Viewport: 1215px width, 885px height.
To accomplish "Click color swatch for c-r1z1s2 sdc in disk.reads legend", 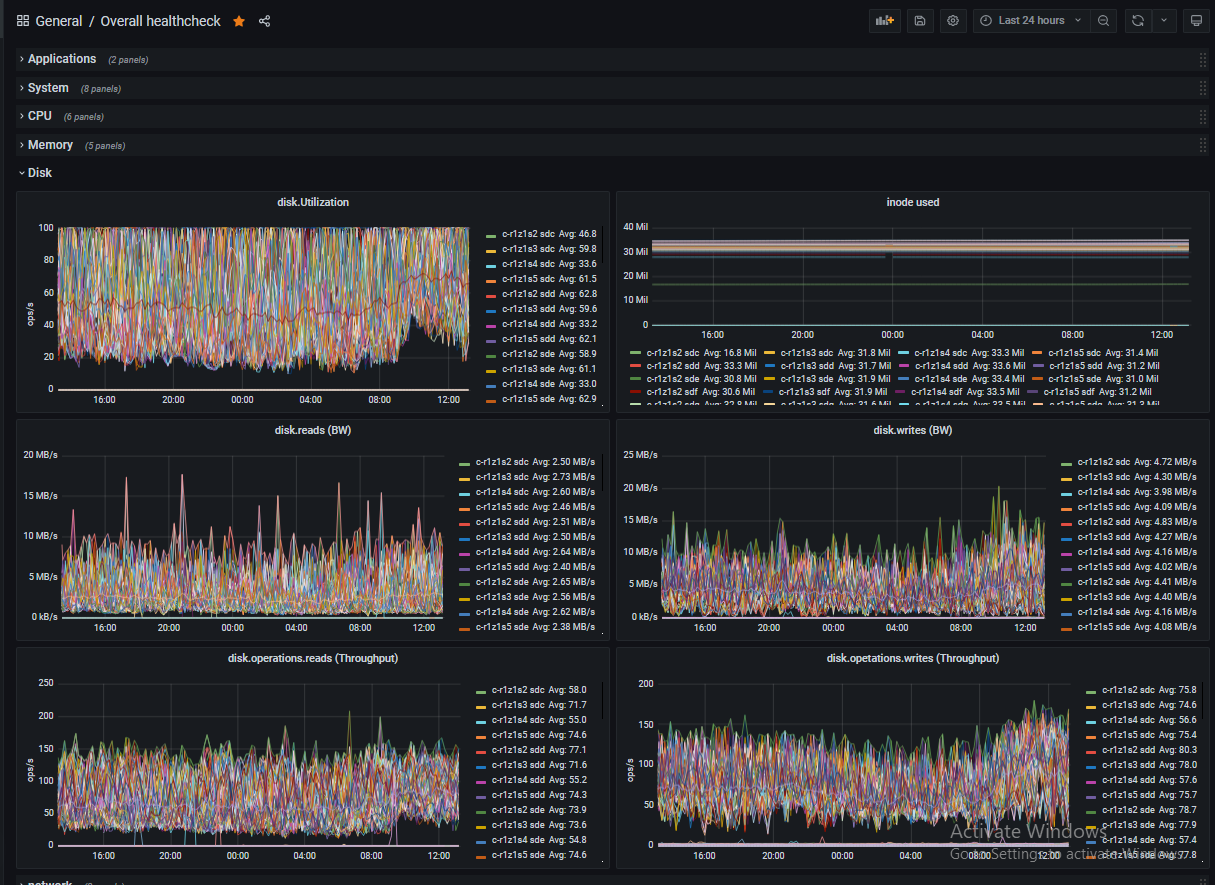I will click(464, 463).
